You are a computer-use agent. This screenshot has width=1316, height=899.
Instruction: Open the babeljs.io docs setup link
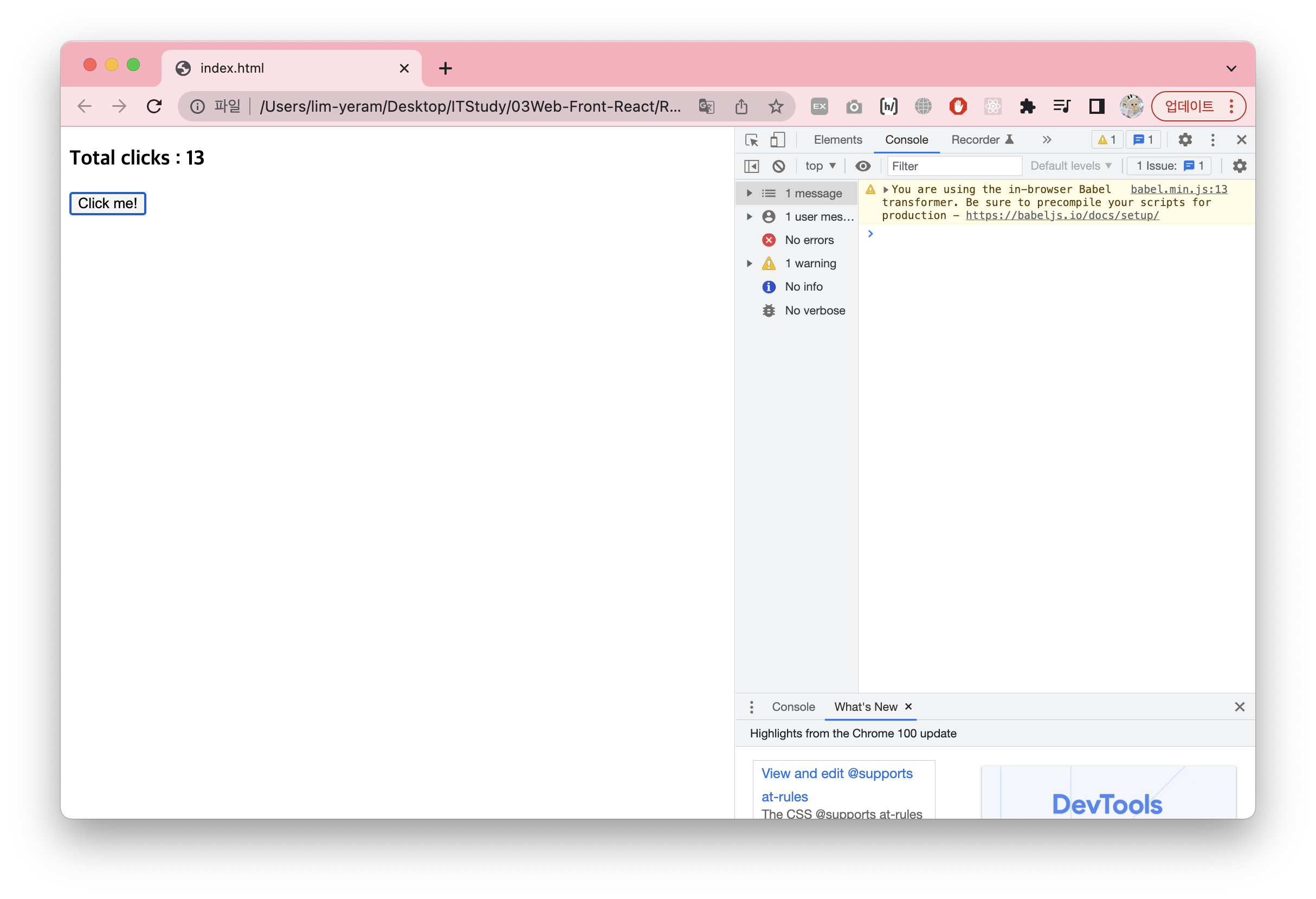click(x=1062, y=216)
